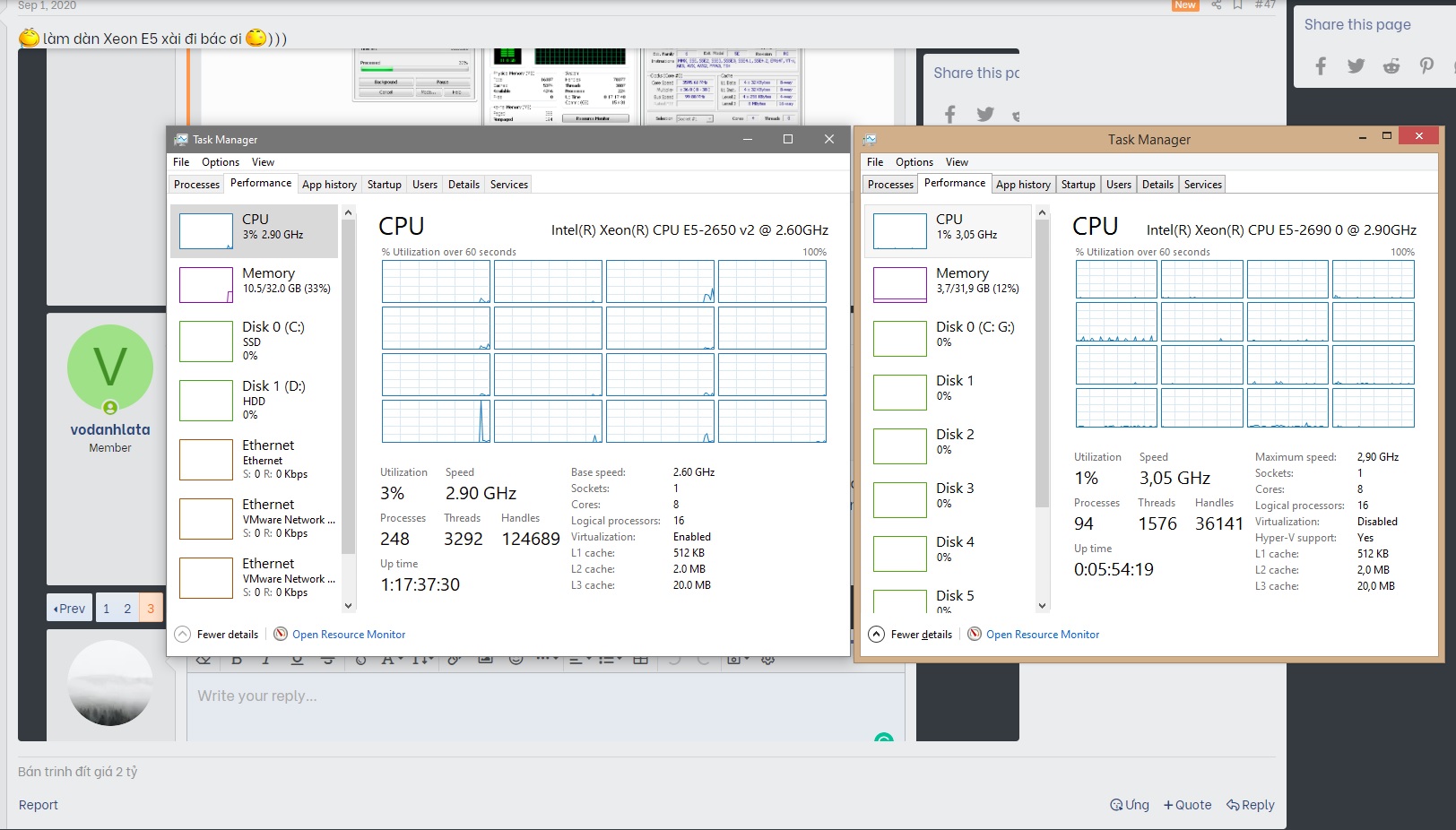This screenshot has height=830, width=1456.
Task: Click the post share icon beside the New badge
Action: point(1217,5)
